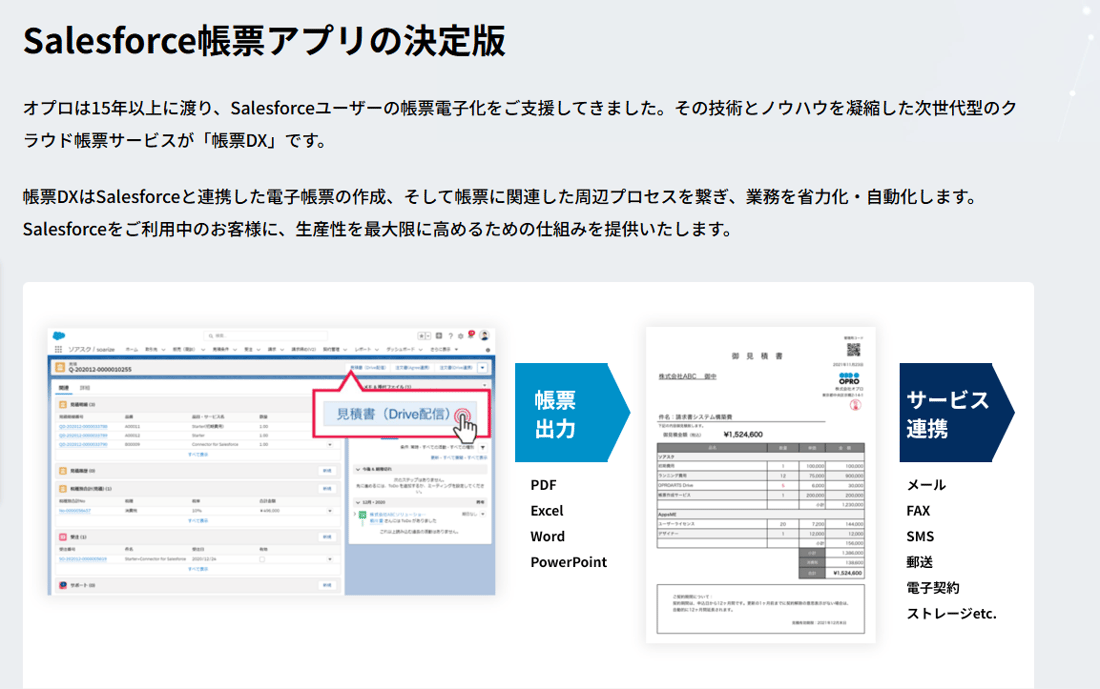Screen dimensions: 1100x689
Task: Click the 見積明細 (3) list icon
Action: [62, 405]
